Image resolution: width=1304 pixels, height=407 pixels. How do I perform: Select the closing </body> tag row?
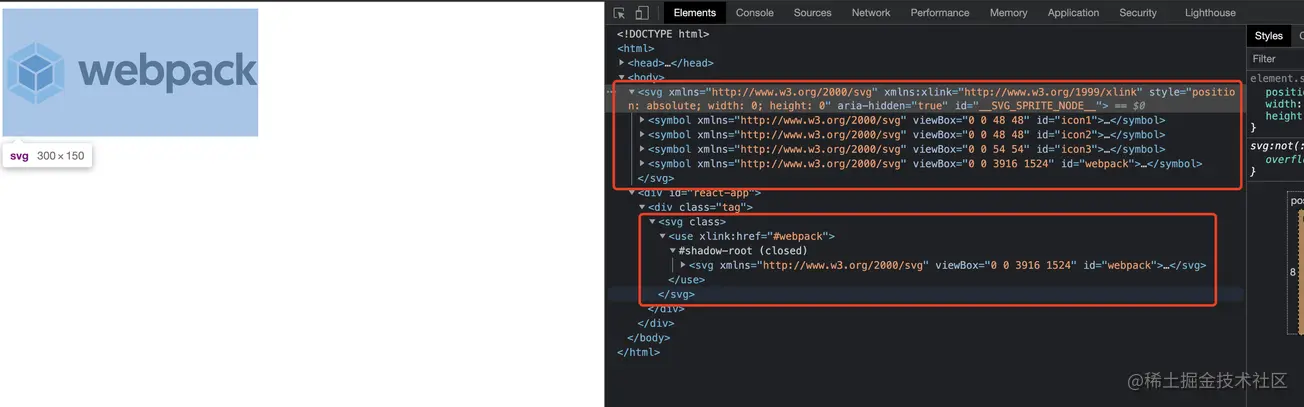coord(648,338)
